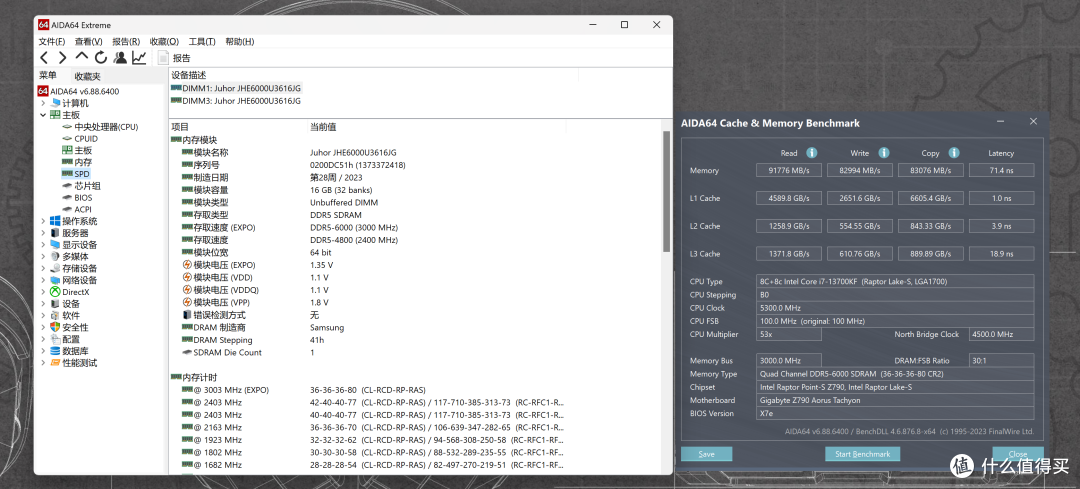Click the 报告 report toolbar button
1080x489 pixels.
pyautogui.click(x=174, y=58)
